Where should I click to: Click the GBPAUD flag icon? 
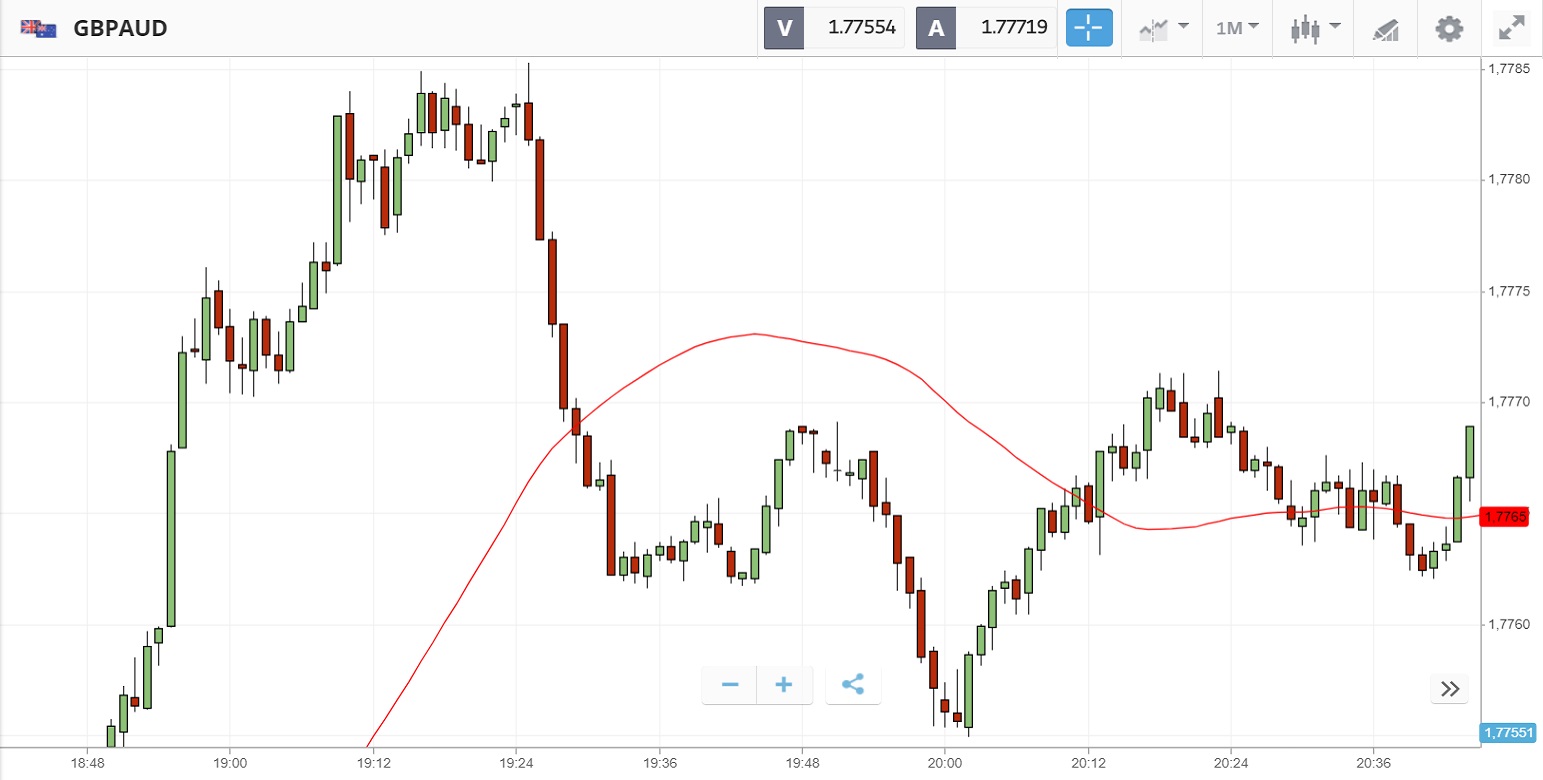pos(38,28)
